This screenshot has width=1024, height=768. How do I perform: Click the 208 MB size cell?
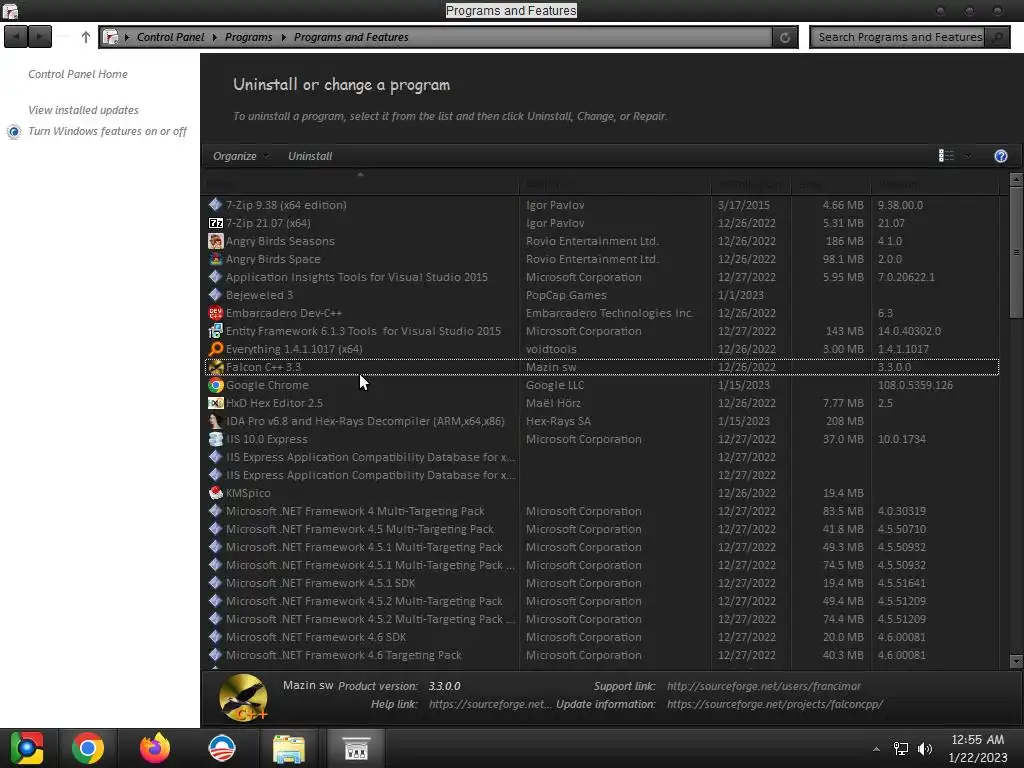pos(844,421)
